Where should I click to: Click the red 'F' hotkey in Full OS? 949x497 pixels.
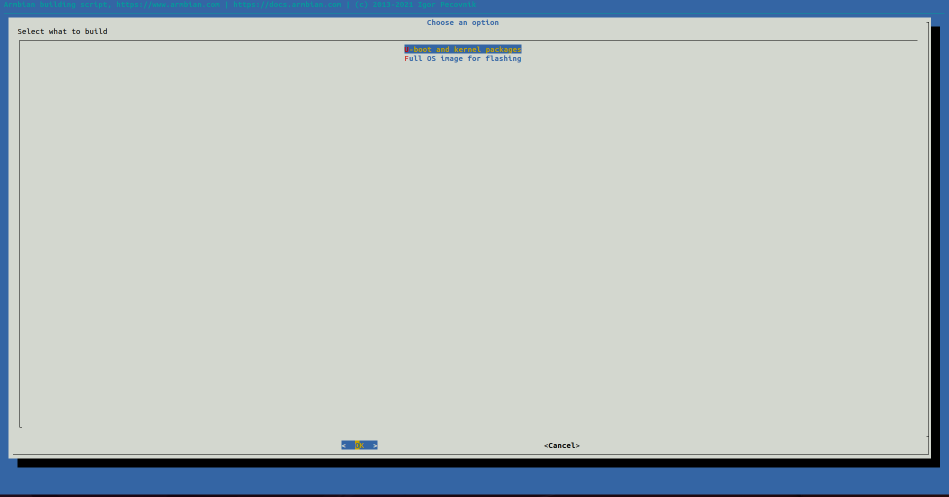[x=407, y=59]
